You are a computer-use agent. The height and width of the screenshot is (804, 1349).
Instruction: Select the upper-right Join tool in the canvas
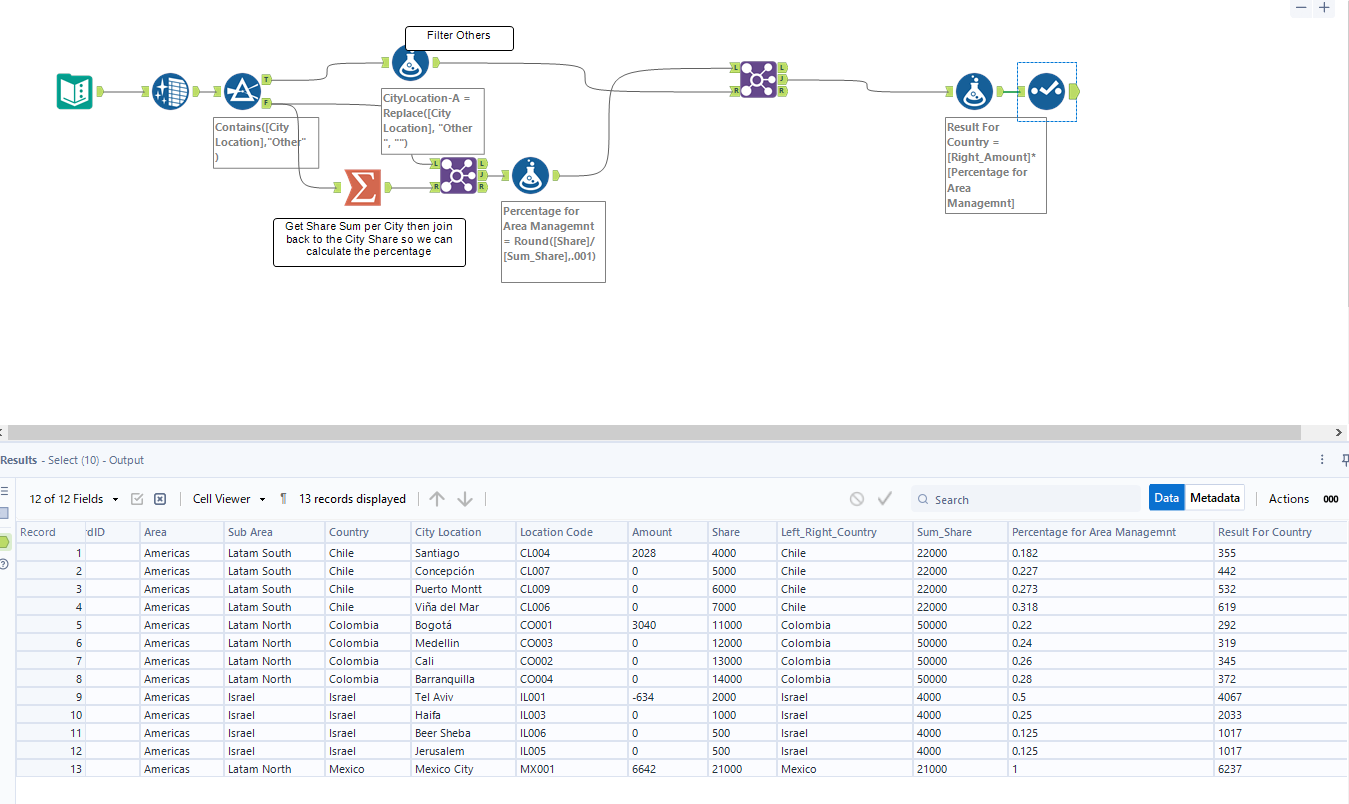pos(758,77)
